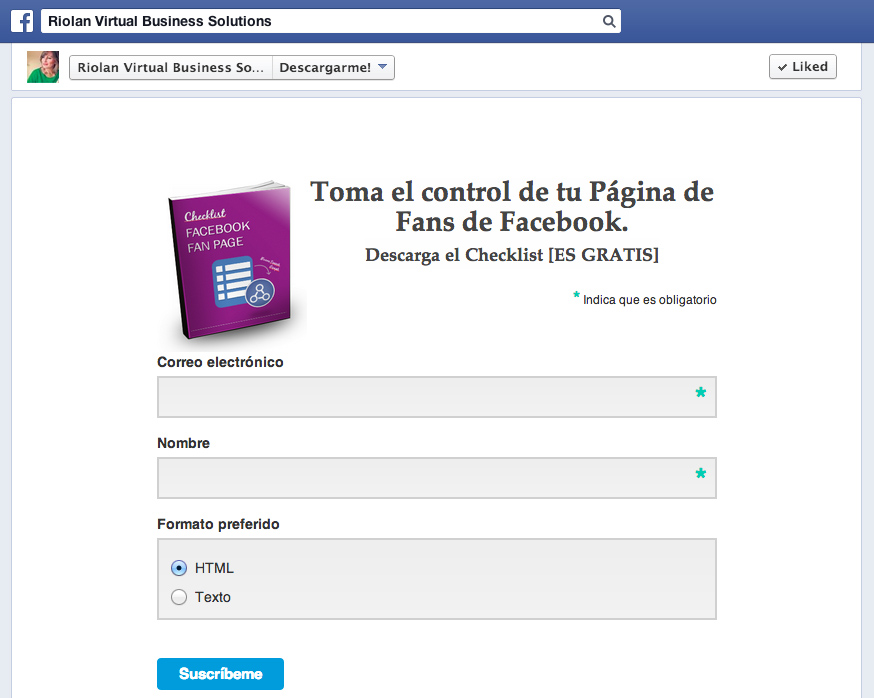Click the Facebook logo icon
This screenshot has height=698, width=874.
pyautogui.click(x=22, y=21)
